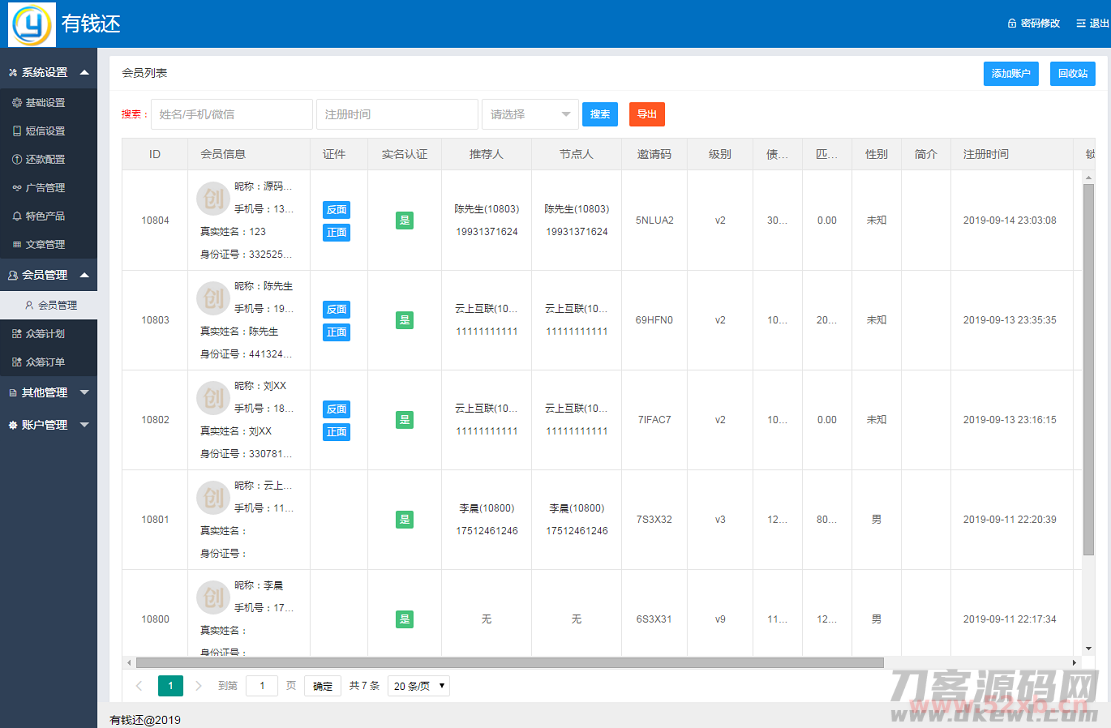
Task: Click the 添加账户 button
Action: pyautogui.click(x=1011, y=74)
